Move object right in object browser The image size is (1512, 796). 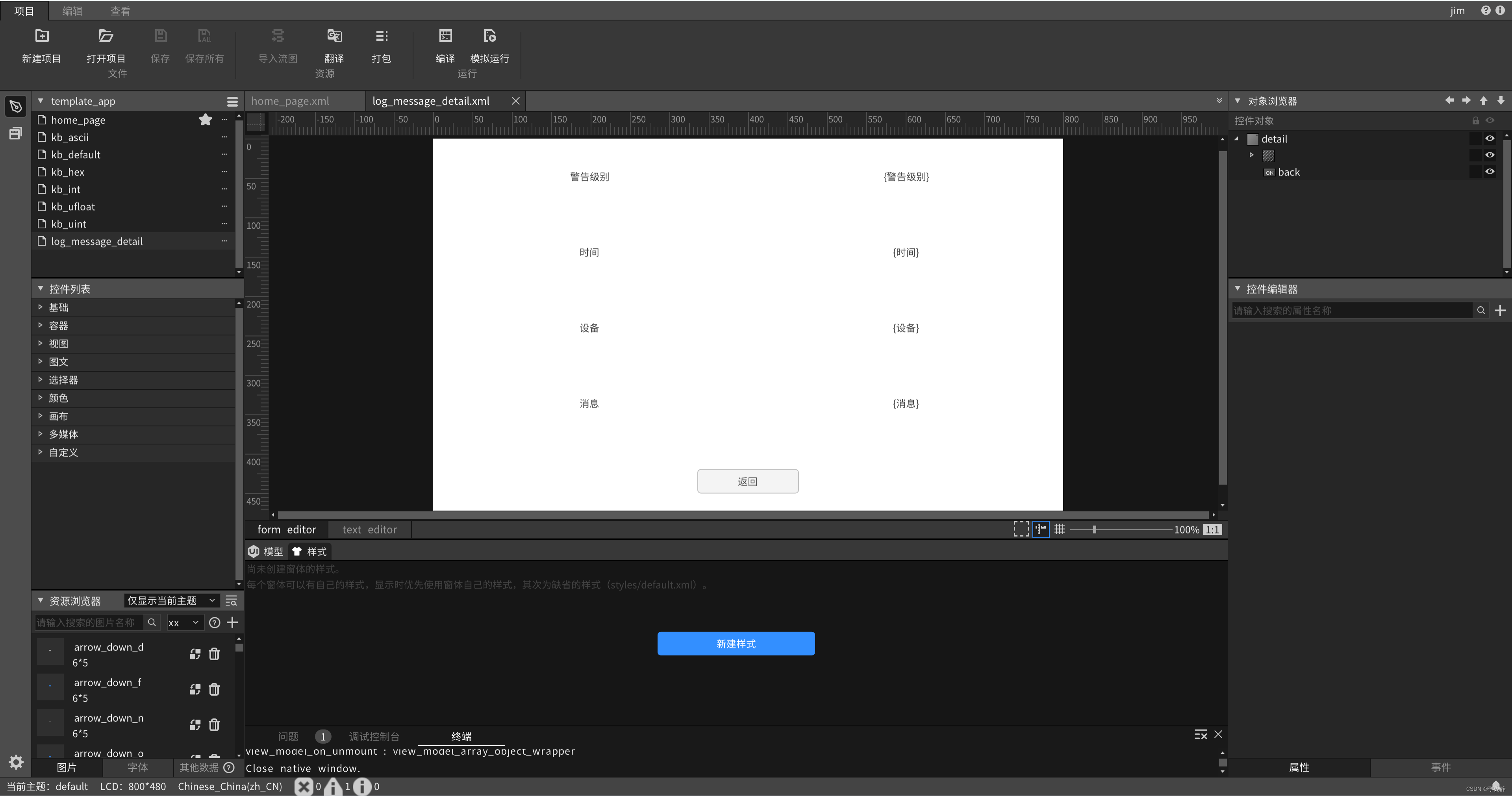(x=1466, y=100)
